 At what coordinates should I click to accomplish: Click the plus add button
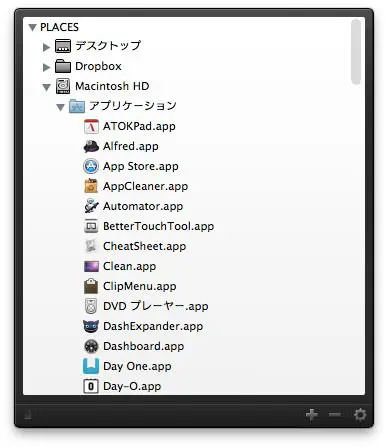(x=312, y=415)
